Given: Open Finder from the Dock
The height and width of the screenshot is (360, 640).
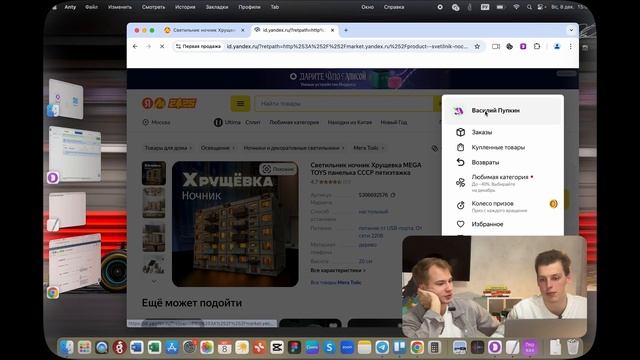Looking at the screenshot, I should tap(67, 347).
